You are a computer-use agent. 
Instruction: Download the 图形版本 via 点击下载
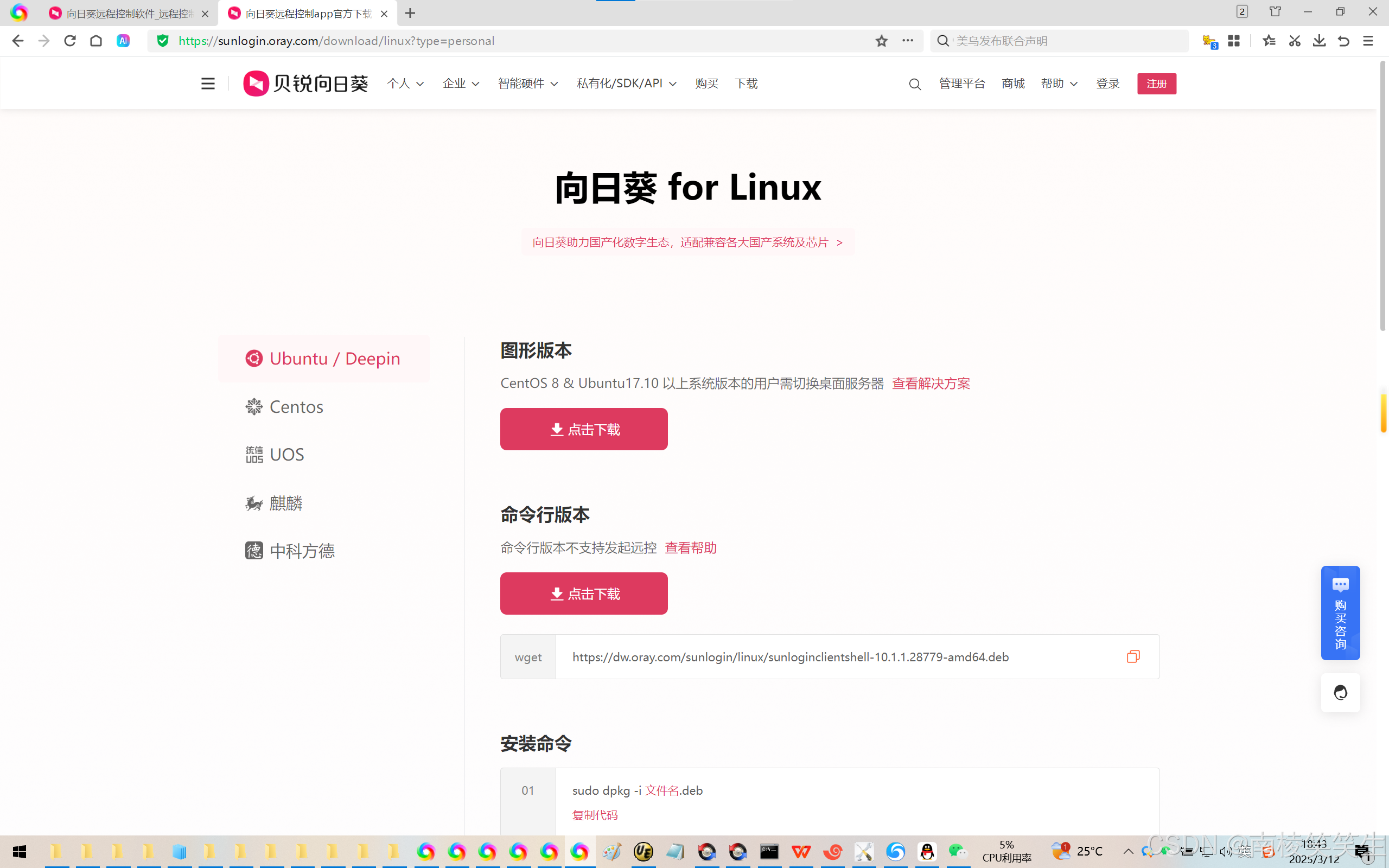[584, 429]
